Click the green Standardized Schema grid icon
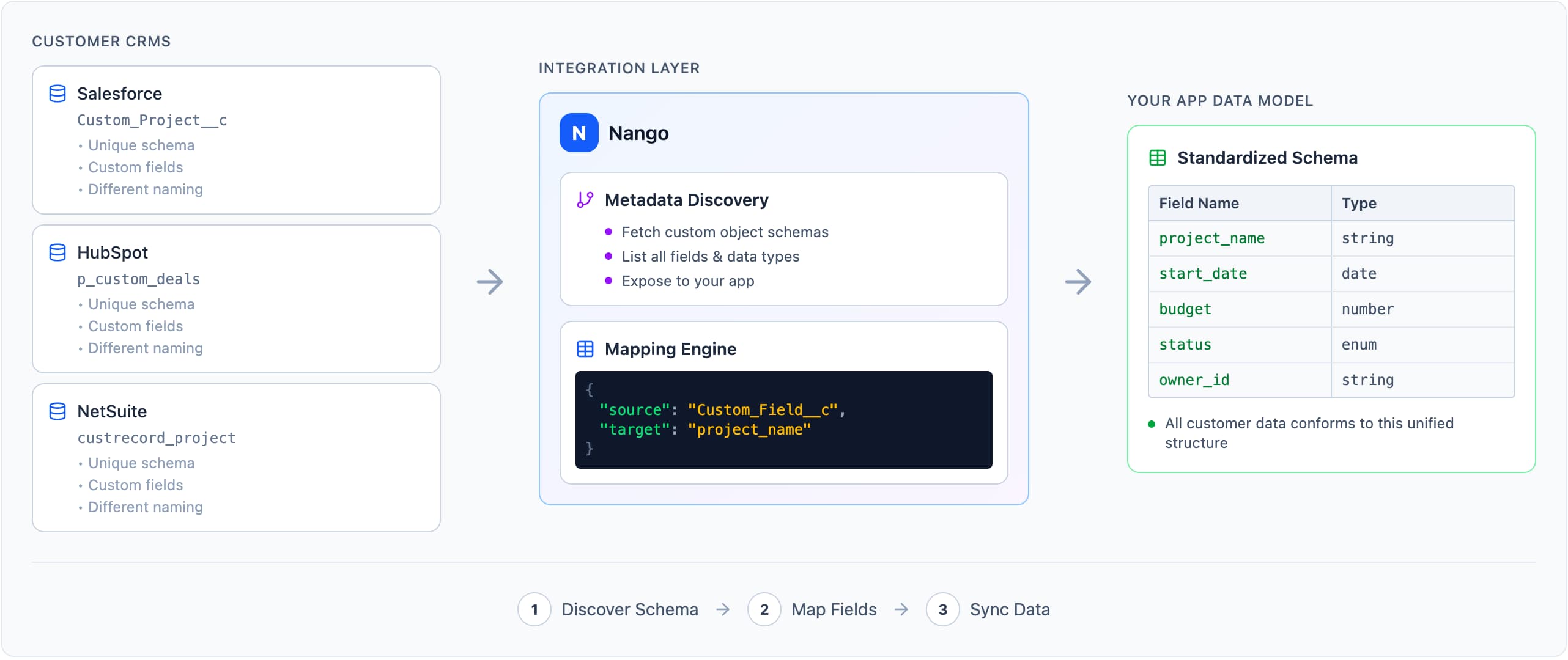1568x660 pixels. click(x=1158, y=158)
